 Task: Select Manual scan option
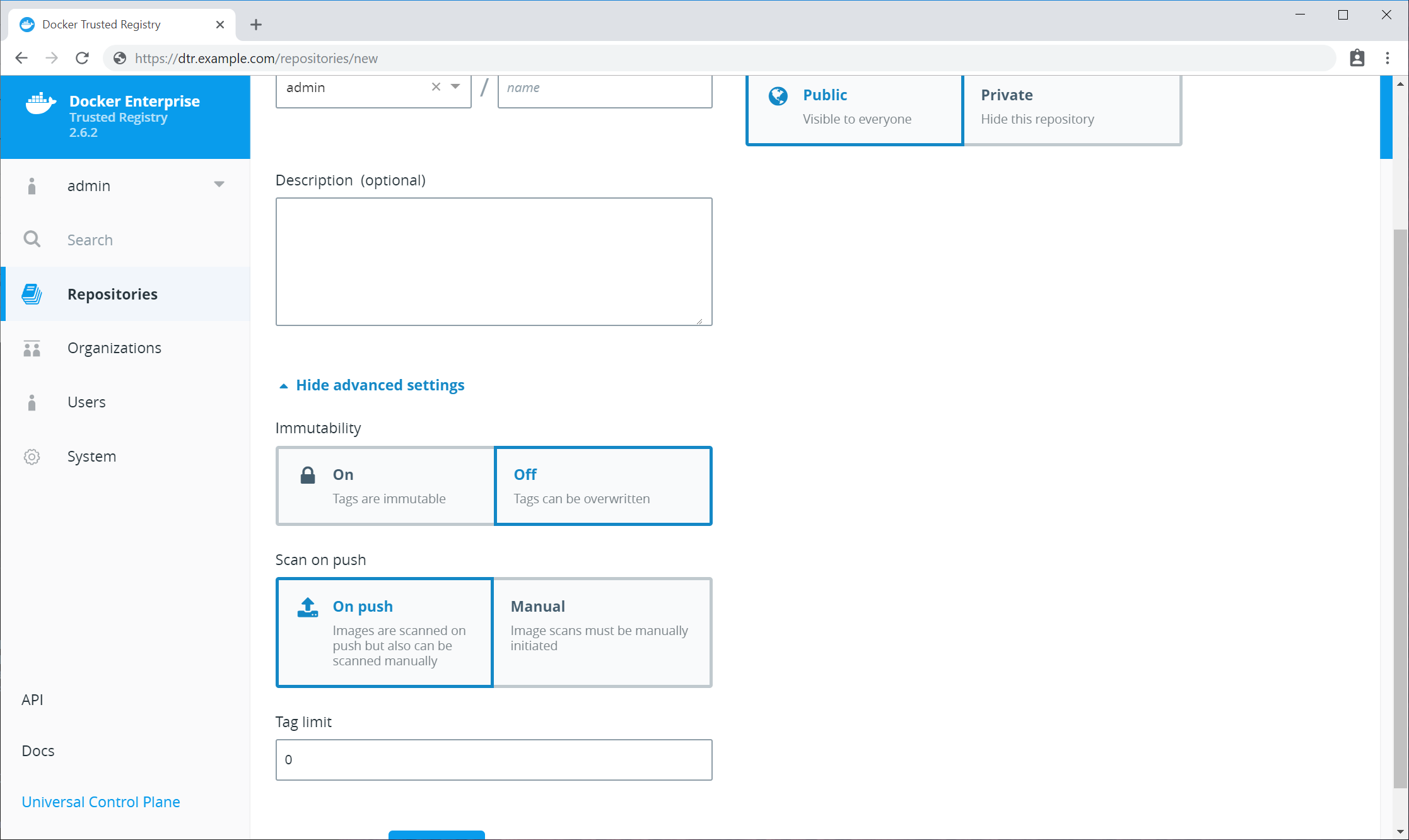[602, 632]
